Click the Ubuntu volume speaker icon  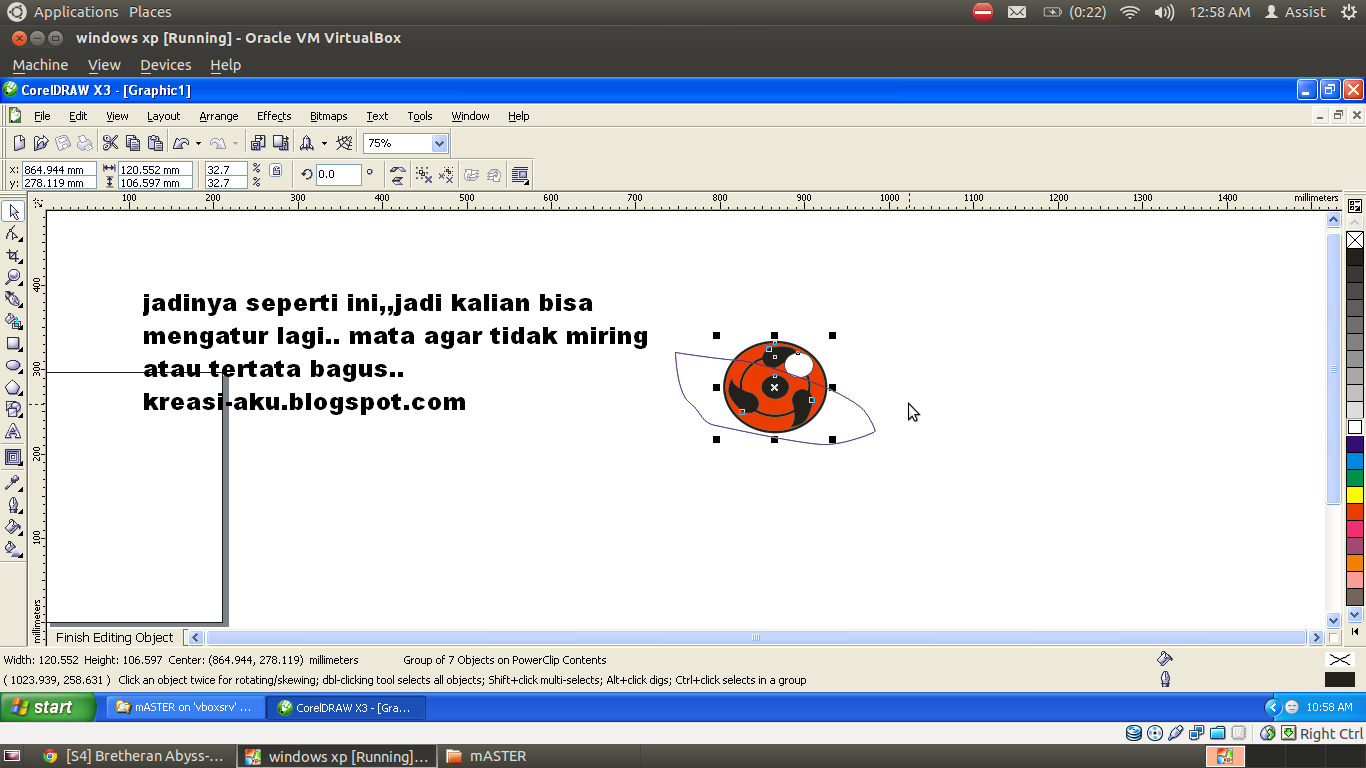point(1164,12)
